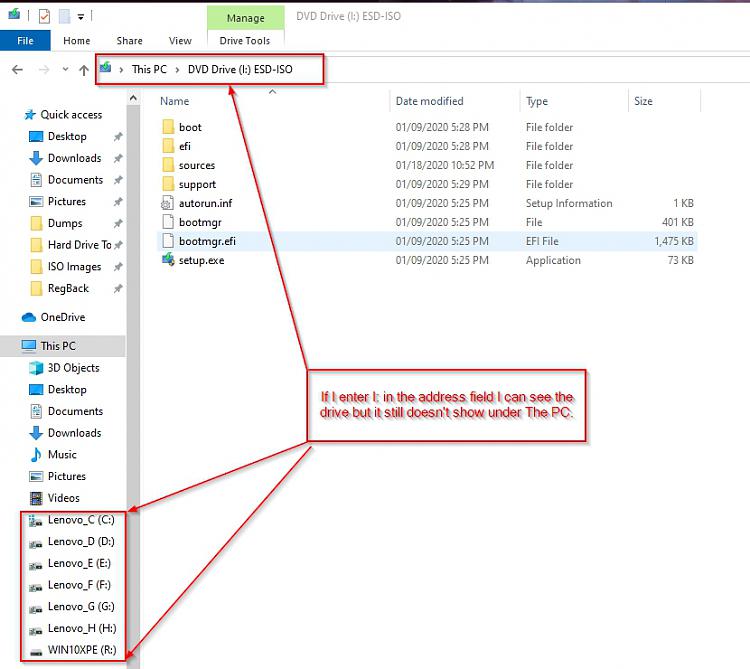Click the Properties quick access toolbar icon
Viewport: 750px width, 669px height.
[44, 17]
